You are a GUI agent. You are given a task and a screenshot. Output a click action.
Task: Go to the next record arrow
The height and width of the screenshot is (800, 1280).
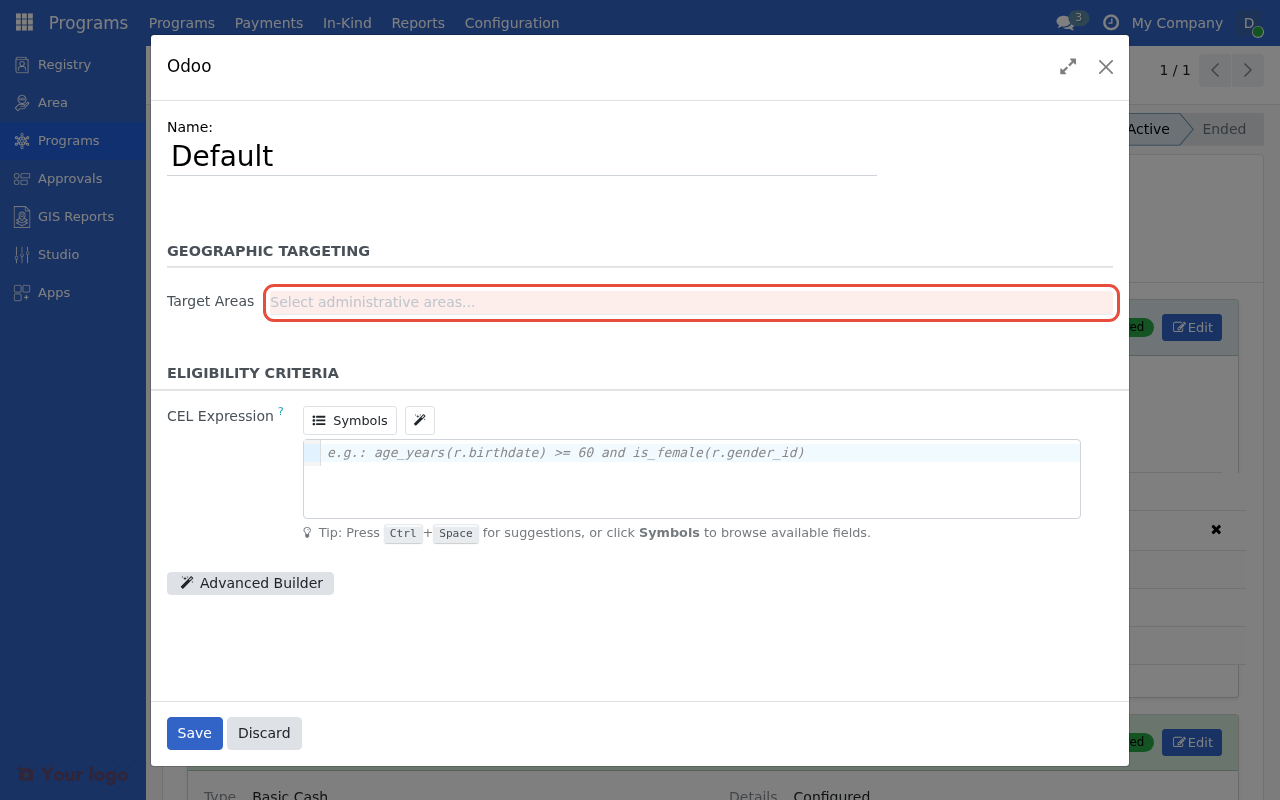click(1247, 70)
